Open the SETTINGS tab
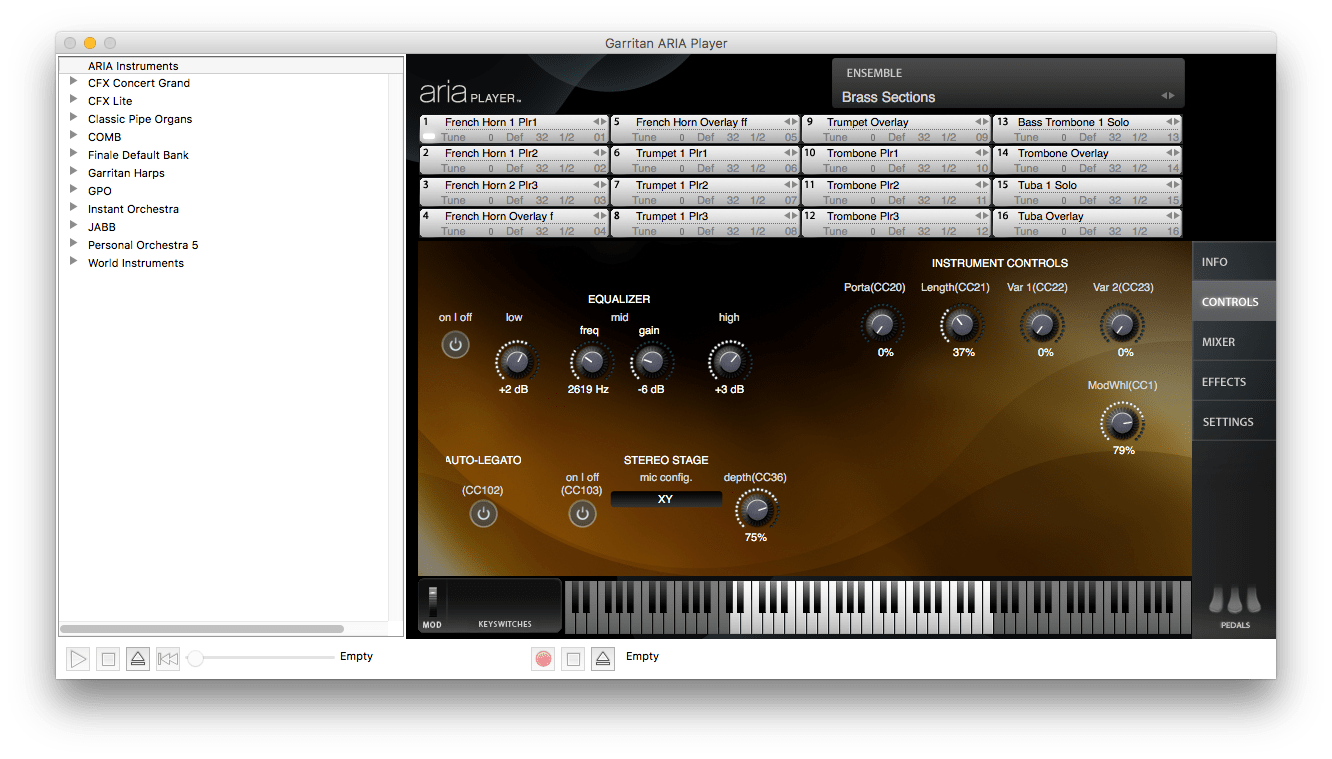The image size is (1332, 759). 1234,422
